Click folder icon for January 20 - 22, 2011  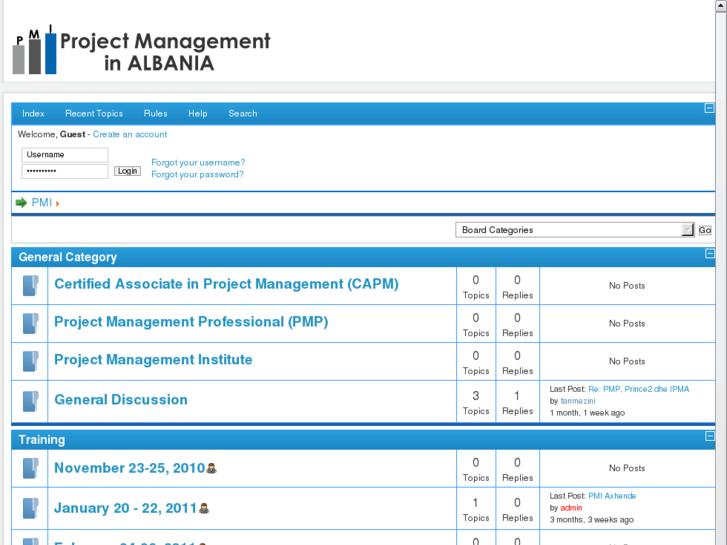(x=31, y=508)
